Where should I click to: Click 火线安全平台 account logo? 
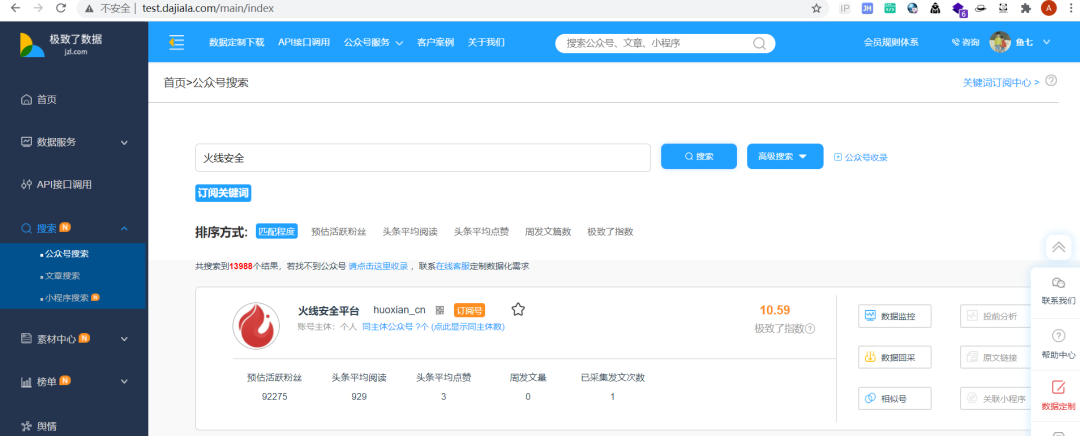click(x=256, y=325)
